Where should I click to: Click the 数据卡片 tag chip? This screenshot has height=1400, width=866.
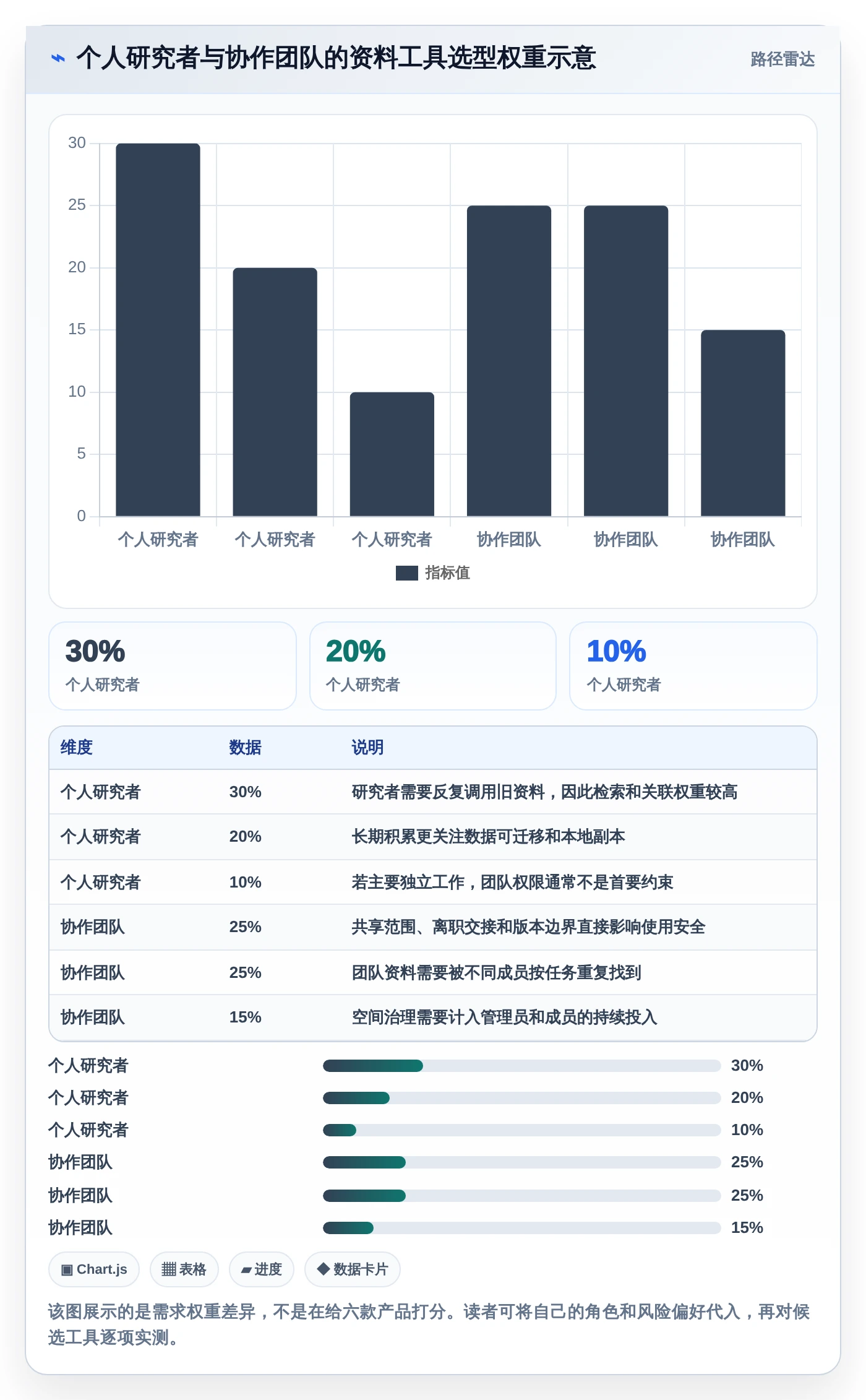pos(352,1269)
